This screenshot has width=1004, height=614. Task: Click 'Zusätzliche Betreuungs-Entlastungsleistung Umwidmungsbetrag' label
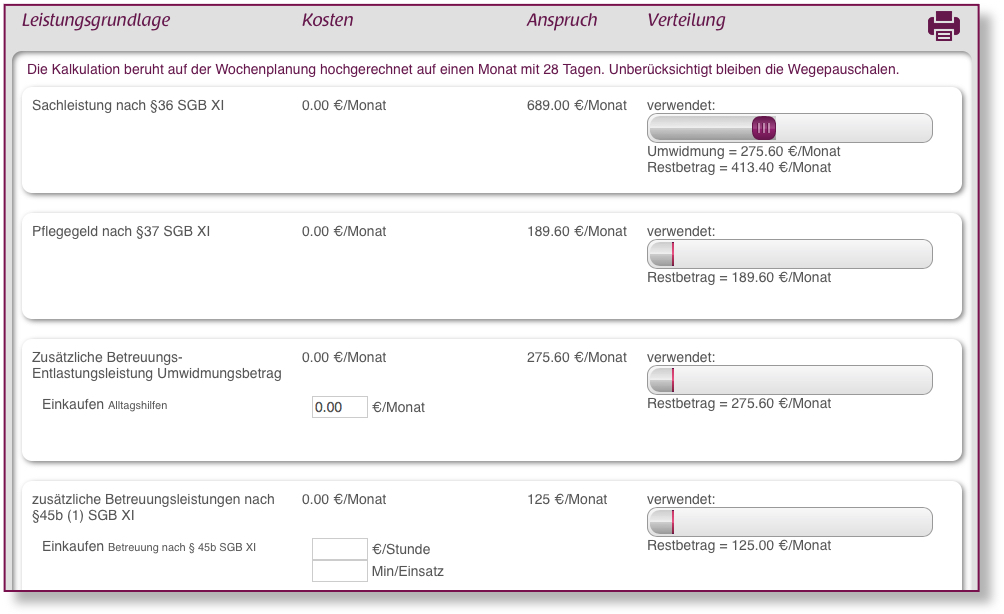(157, 366)
